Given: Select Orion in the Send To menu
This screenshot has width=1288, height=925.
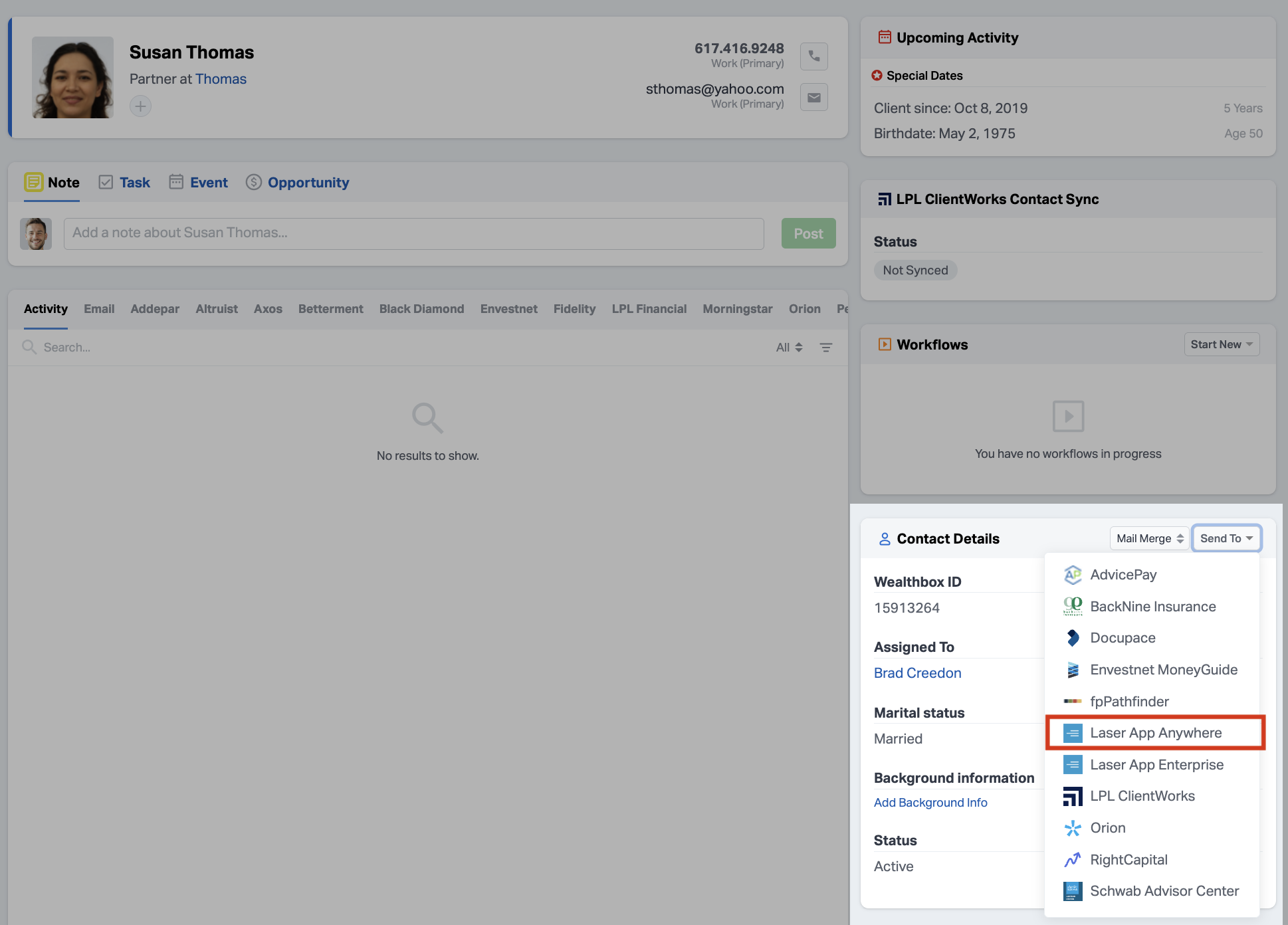Looking at the screenshot, I should [1107, 828].
